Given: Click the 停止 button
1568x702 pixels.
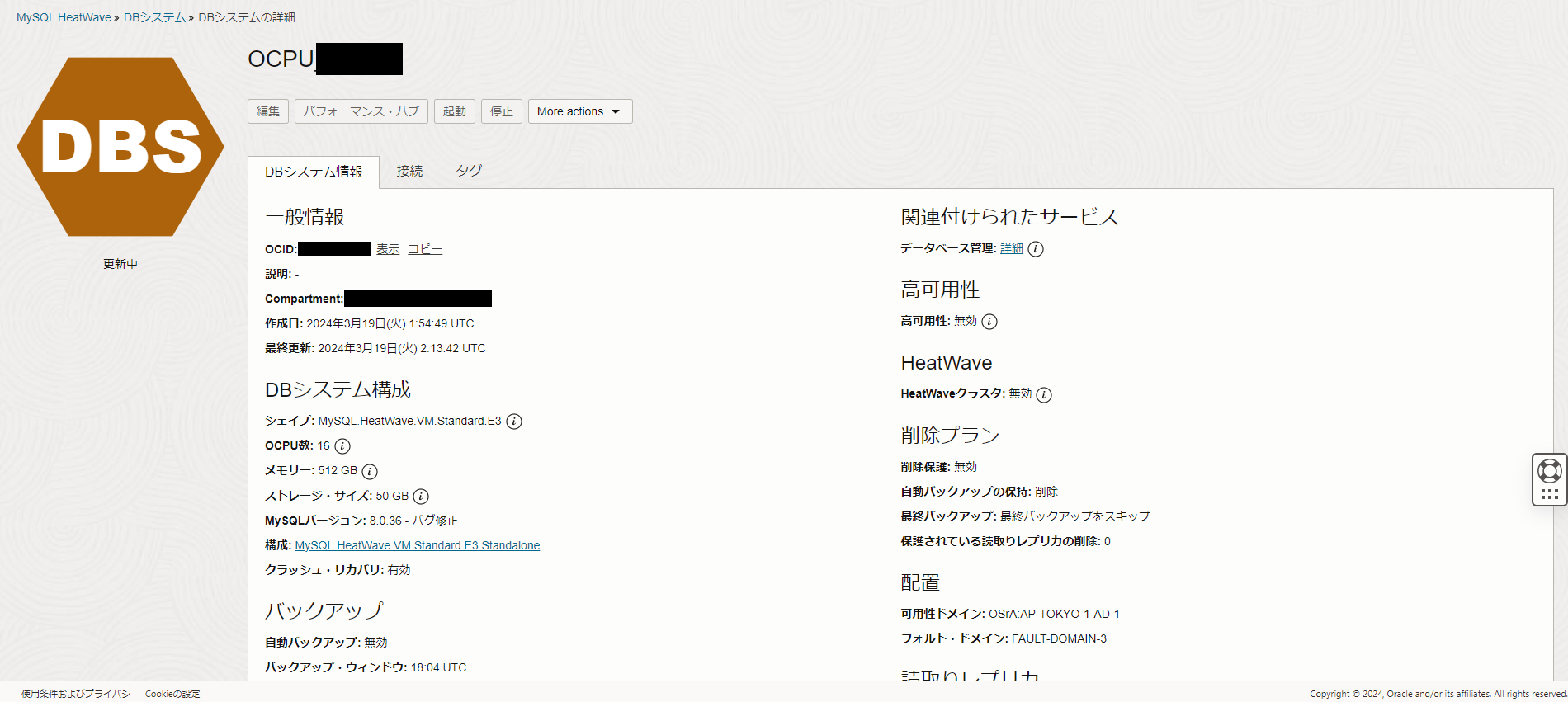Looking at the screenshot, I should [x=502, y=111].
